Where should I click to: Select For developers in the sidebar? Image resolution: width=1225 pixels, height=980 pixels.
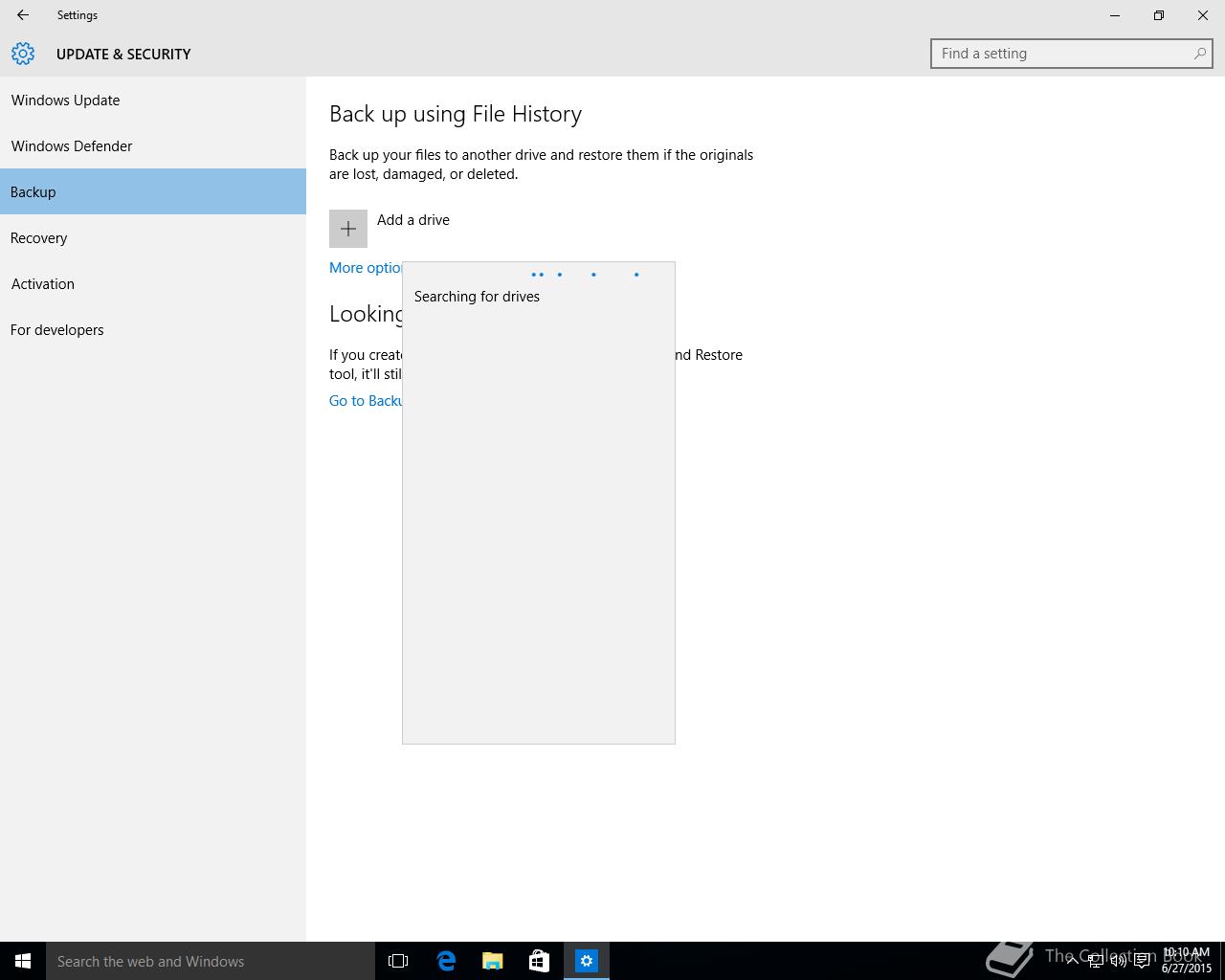[x=153, y=329]
